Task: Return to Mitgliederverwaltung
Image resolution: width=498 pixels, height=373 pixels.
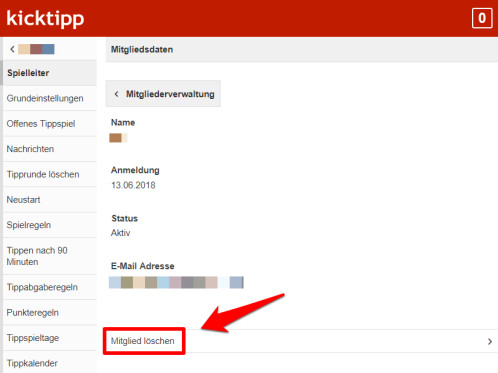Action: 163,94
